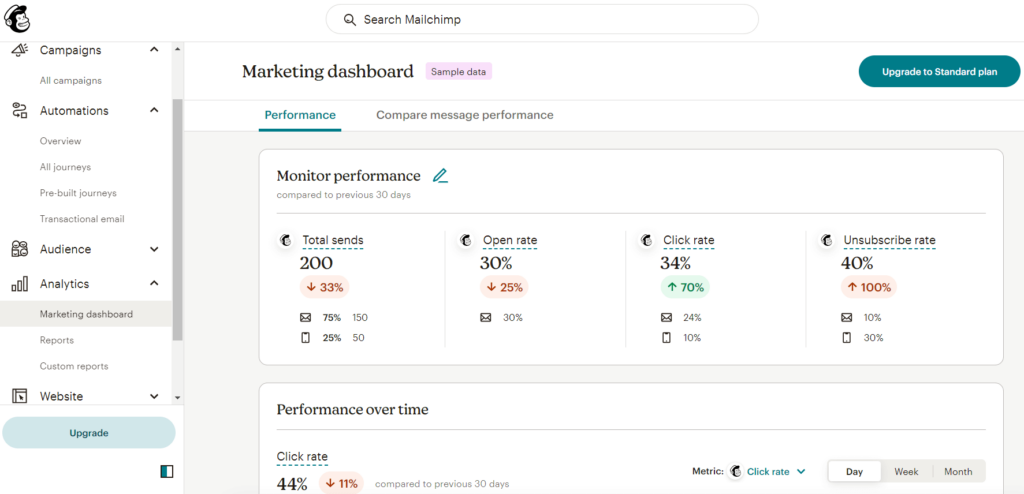Click phone icon under Click rate 34%

pos(666,338)
